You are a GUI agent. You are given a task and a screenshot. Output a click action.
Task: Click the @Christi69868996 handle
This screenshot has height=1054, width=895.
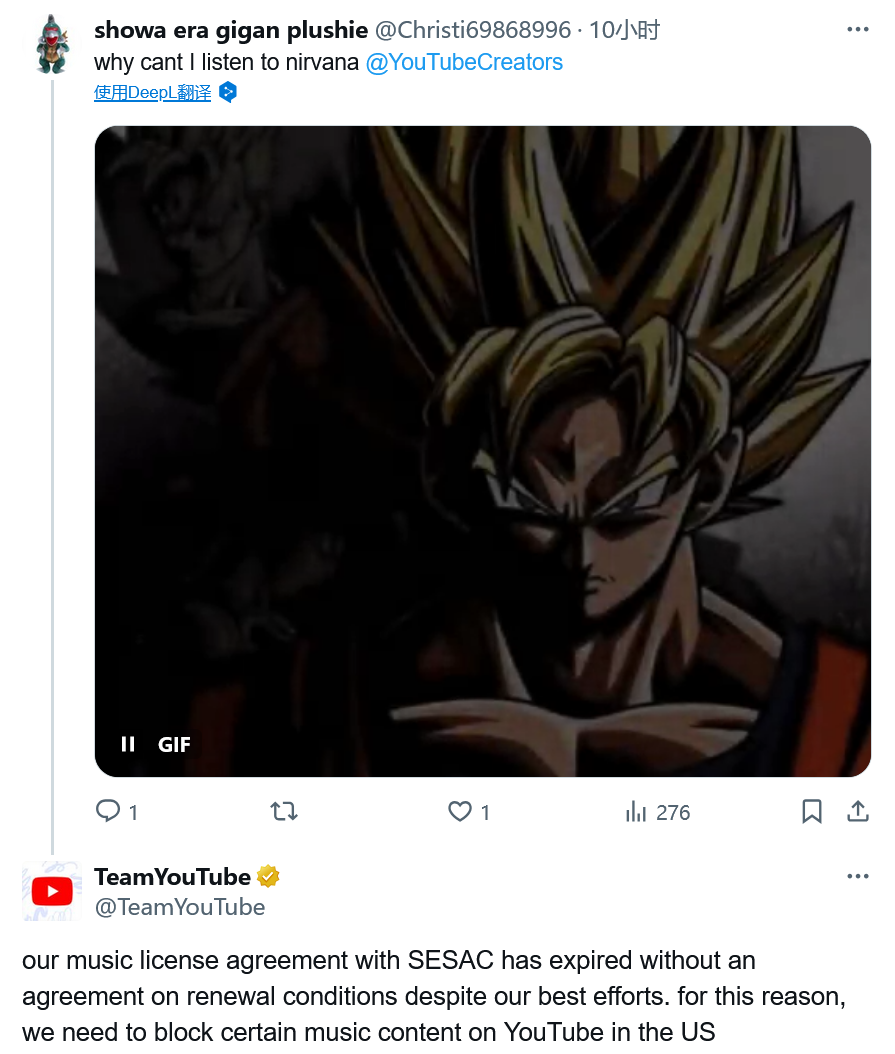click(472, 30)
